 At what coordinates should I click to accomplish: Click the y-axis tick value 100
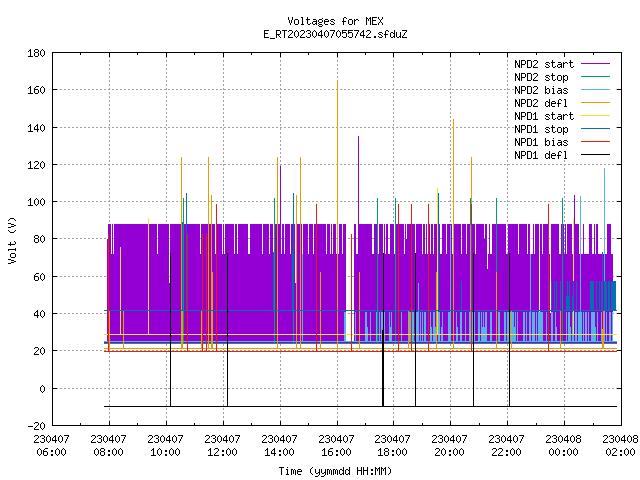click(36, 202)
